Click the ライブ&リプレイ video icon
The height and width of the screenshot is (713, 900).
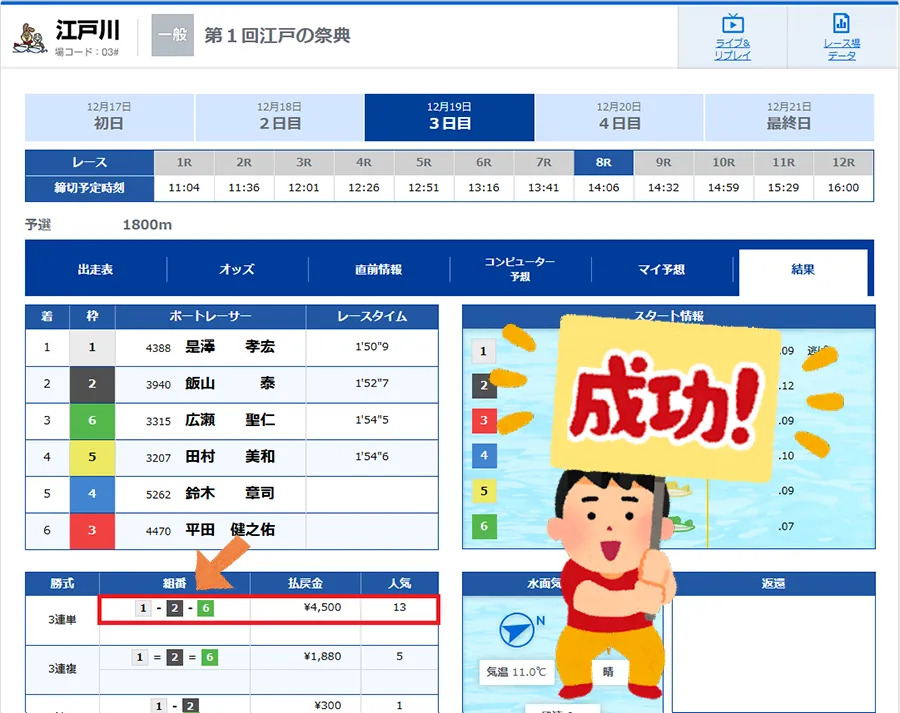(732, 24)
